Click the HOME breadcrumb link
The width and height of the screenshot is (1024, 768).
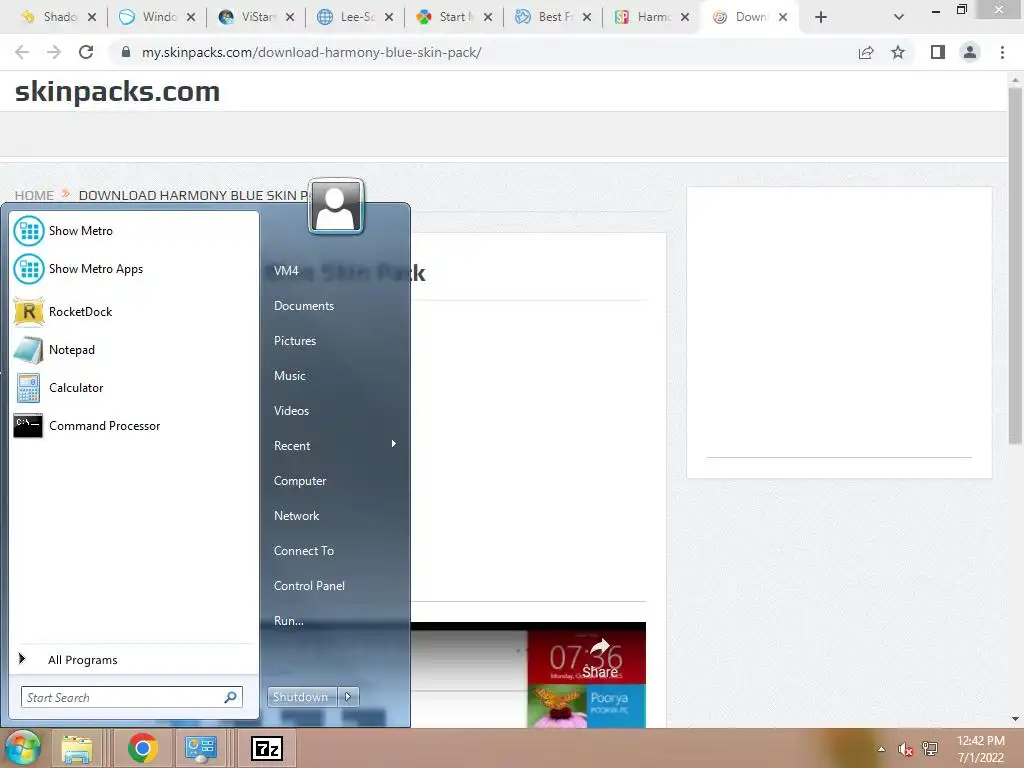[x=34, y=195]
